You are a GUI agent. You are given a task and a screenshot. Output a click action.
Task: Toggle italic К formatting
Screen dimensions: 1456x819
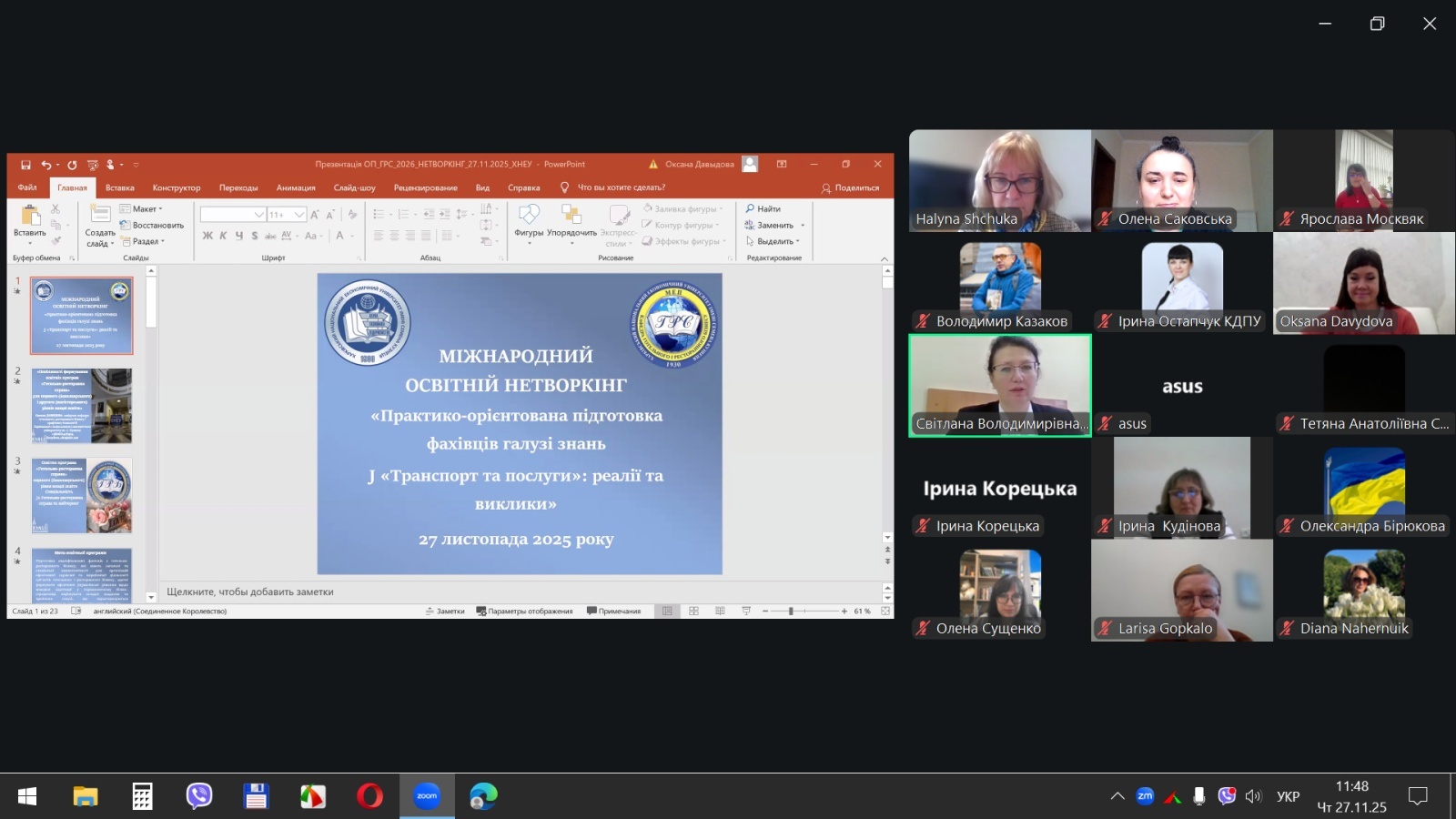[x=223, y=236]
